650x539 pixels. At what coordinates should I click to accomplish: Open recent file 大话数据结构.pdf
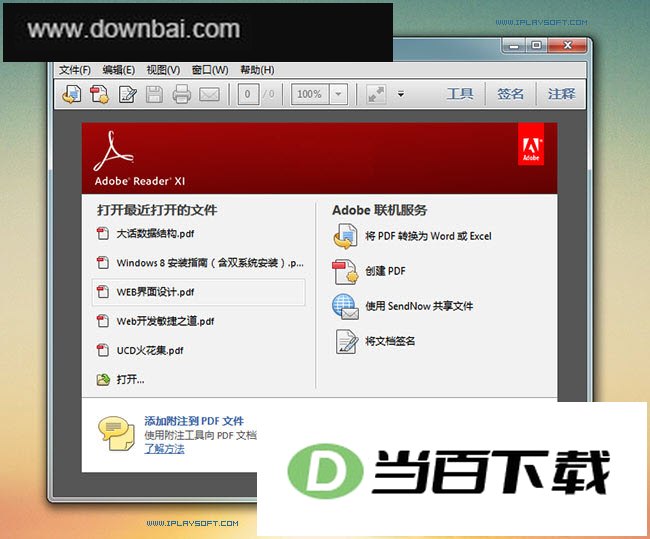tap(155, 233)
